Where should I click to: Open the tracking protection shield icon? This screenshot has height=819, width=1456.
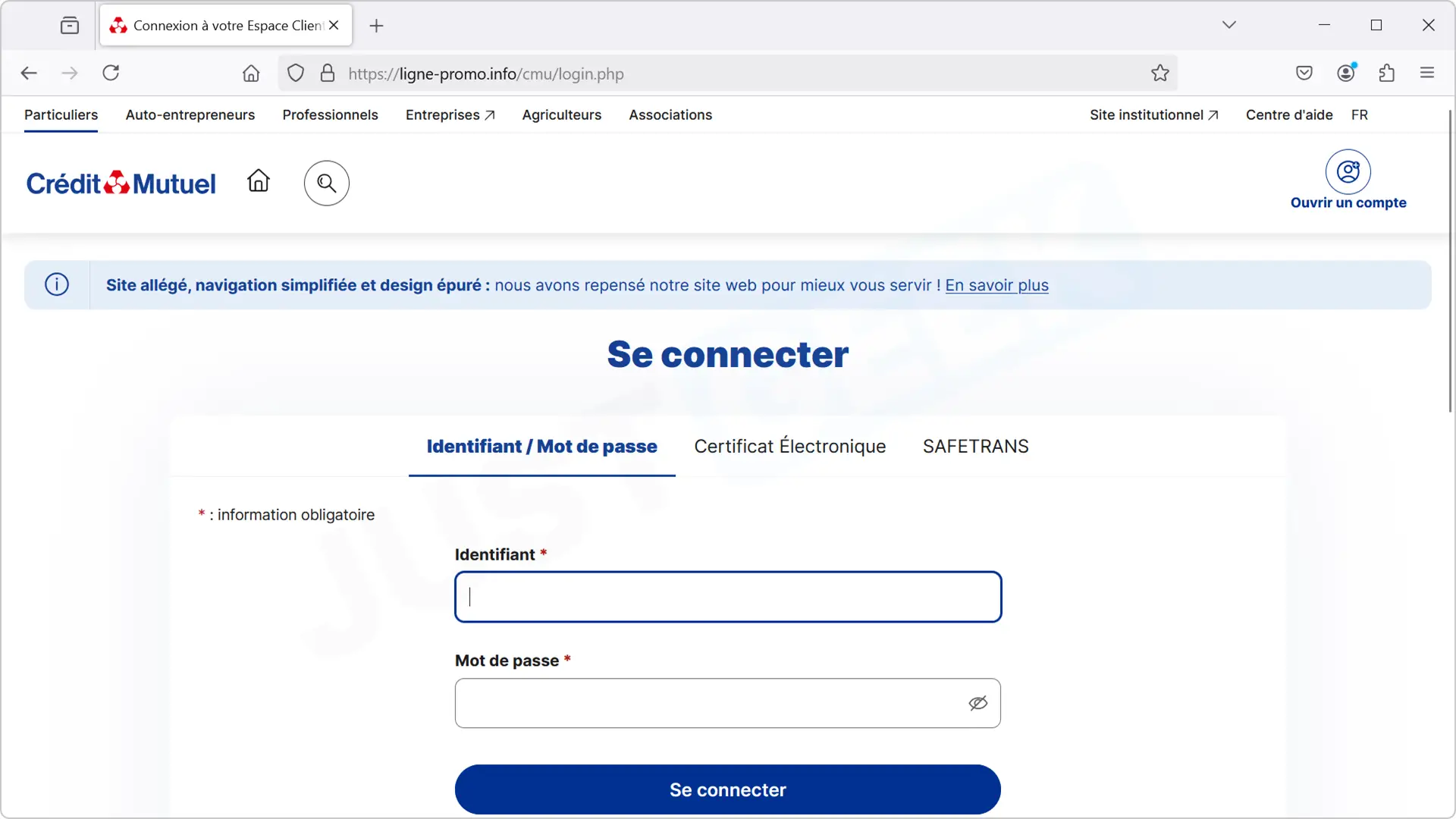[x=296, y=74]
